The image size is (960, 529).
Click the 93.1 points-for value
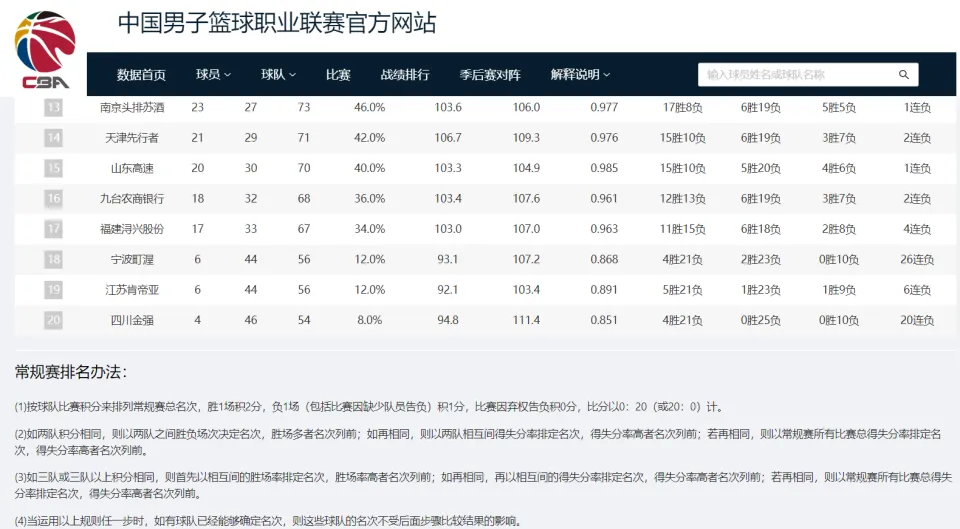coord(448,259)
